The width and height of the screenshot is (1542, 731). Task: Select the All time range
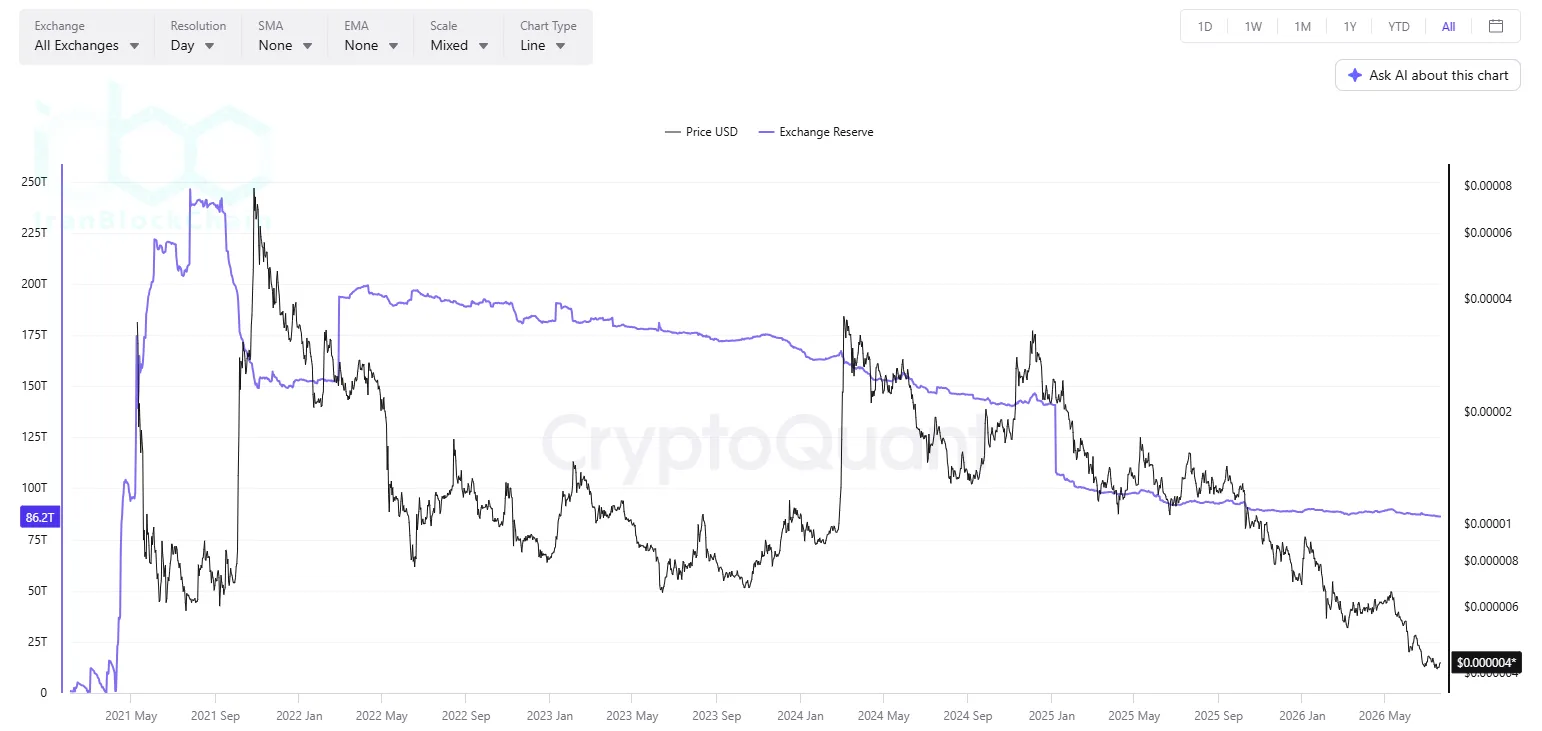click(x=1448, y=27)
